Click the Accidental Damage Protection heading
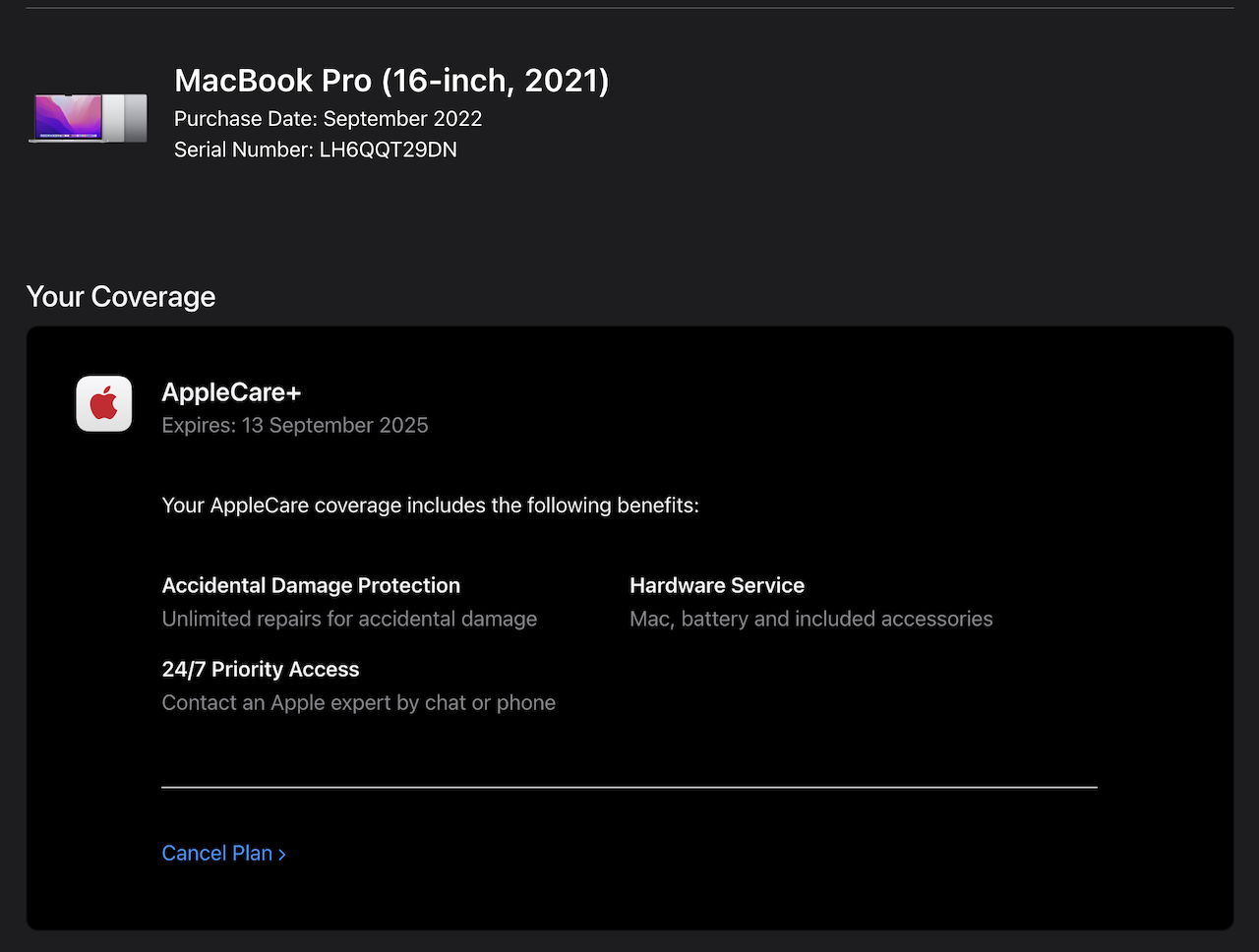This screenshot has width=1259, height=952. tap(311, 585)
